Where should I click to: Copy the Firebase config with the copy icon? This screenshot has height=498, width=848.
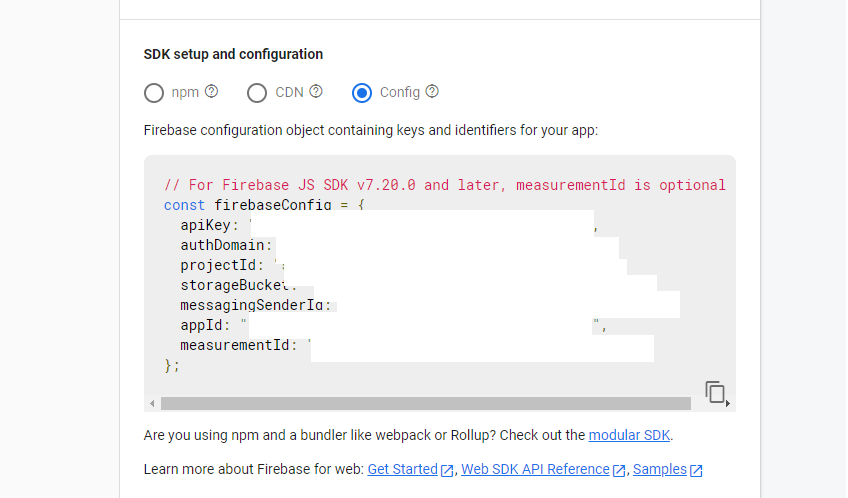715,392
